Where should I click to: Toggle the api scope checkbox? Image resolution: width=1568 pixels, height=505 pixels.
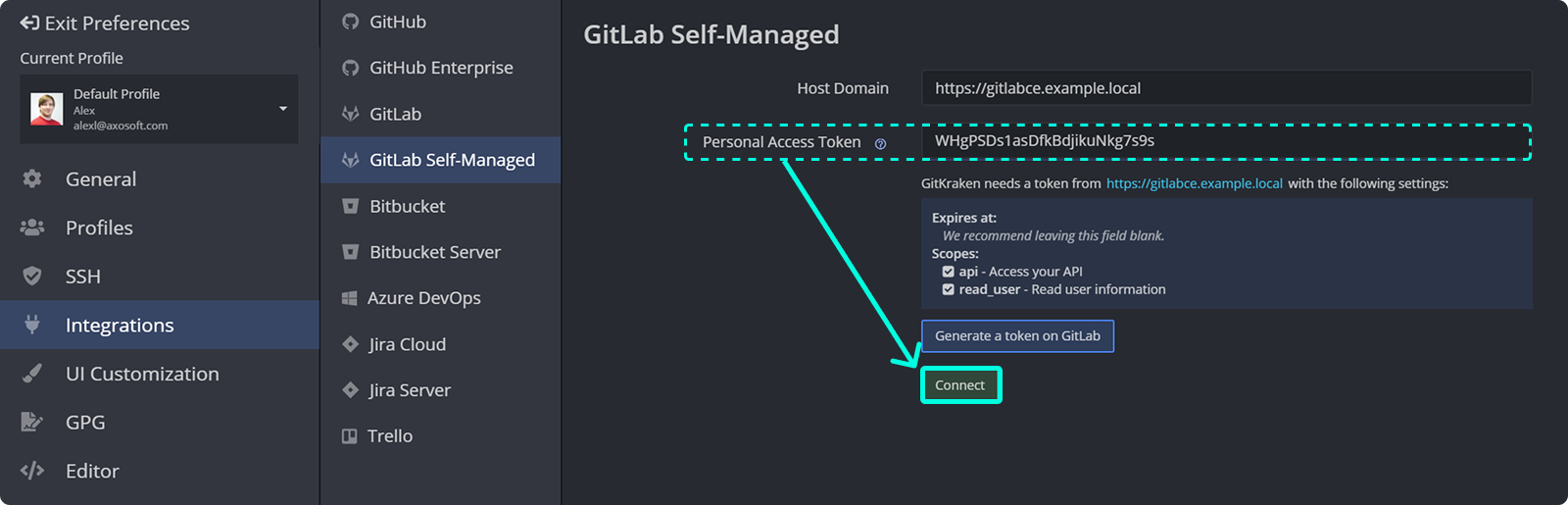tap(948, 272)
